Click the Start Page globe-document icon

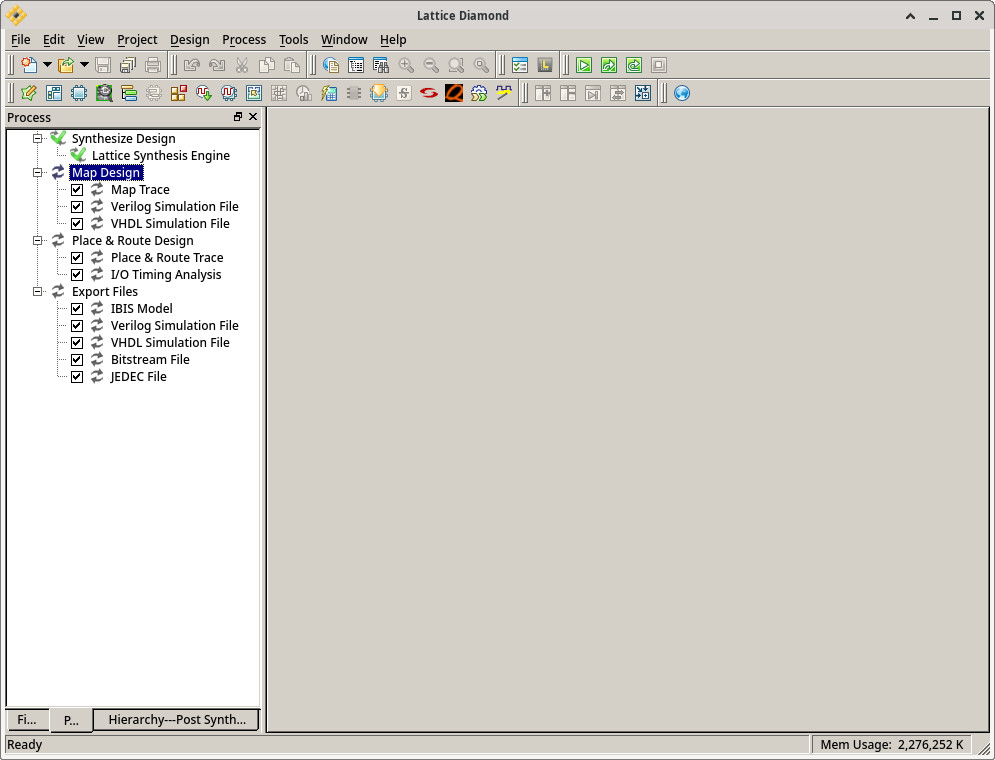331,65
